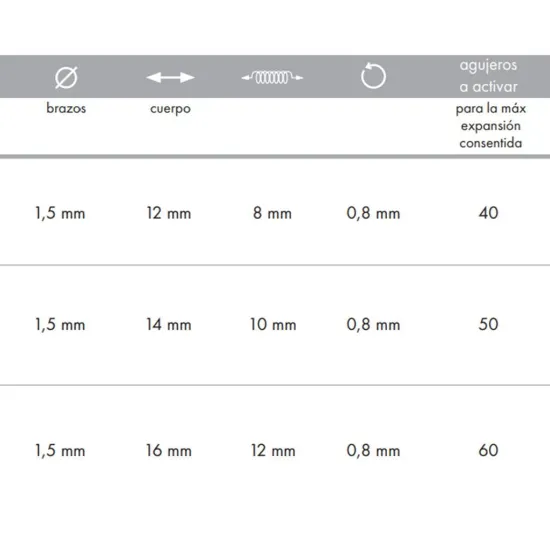This screenshot has height=550, width=550.
Task: Click the value 40 in first row
Action: point(488,213)
